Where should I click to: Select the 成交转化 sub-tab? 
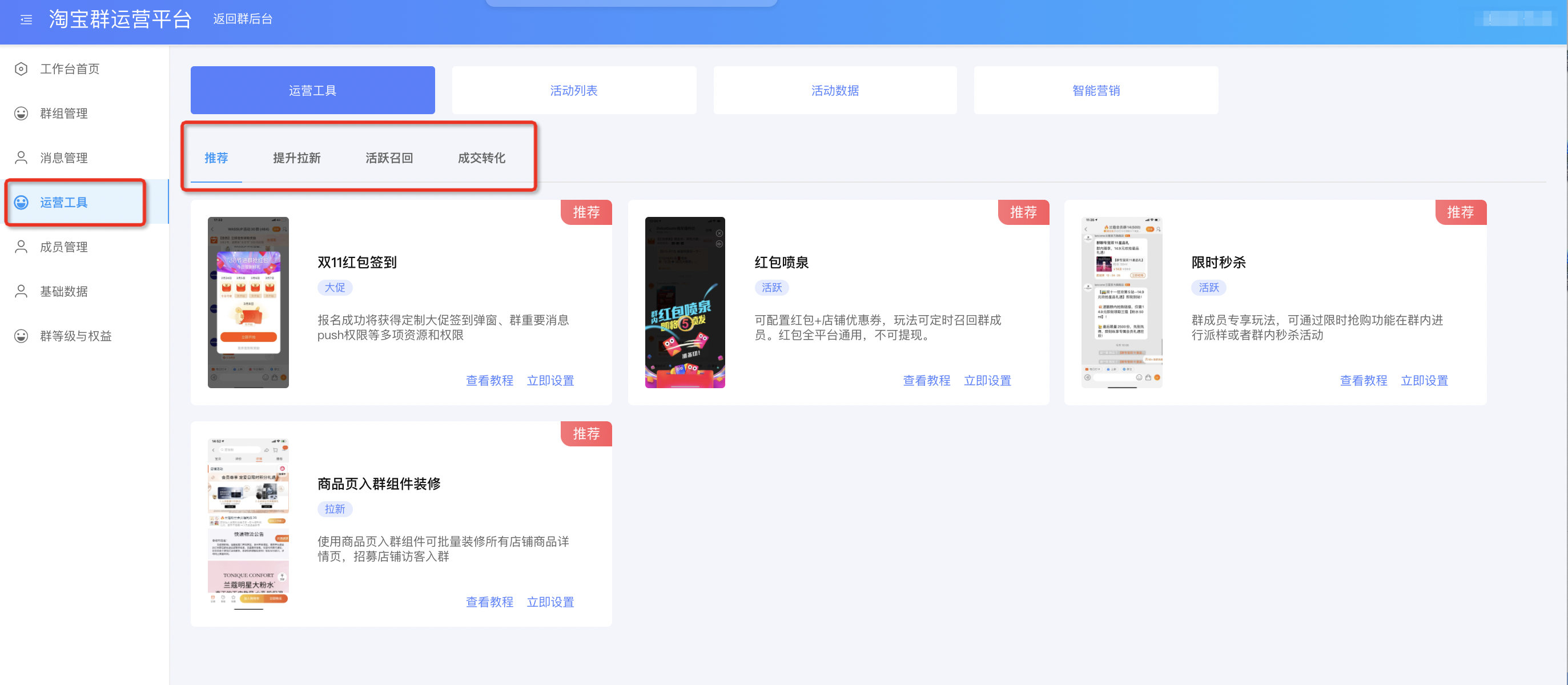[481, 158]
